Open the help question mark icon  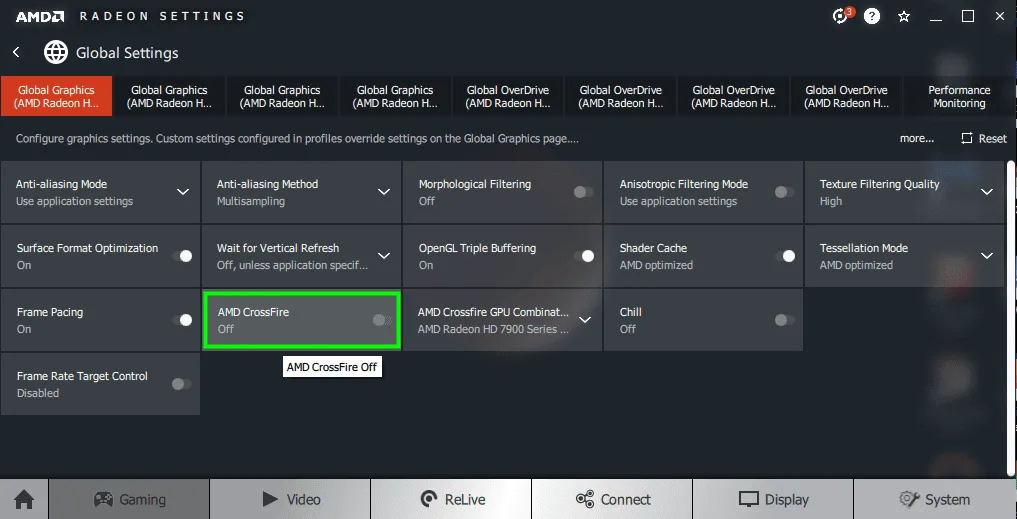tap(872, 16)
